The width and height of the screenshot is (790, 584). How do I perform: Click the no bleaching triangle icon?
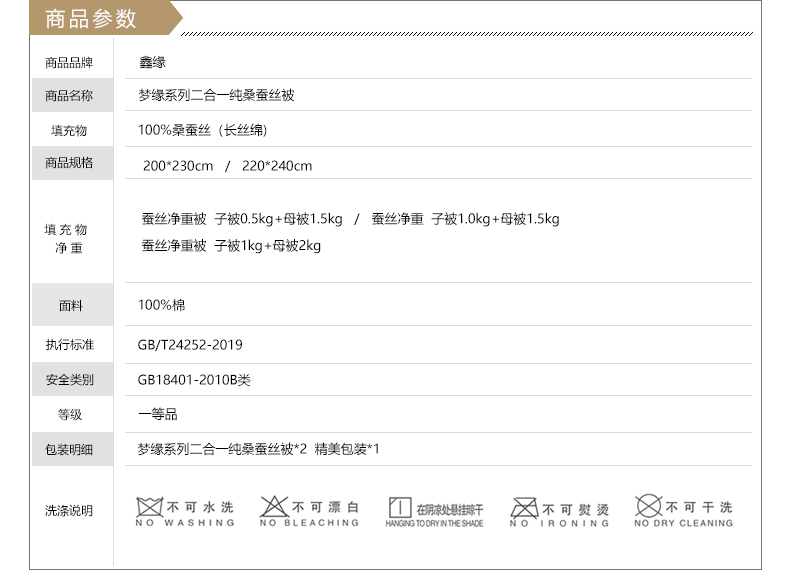coord(273,507)
